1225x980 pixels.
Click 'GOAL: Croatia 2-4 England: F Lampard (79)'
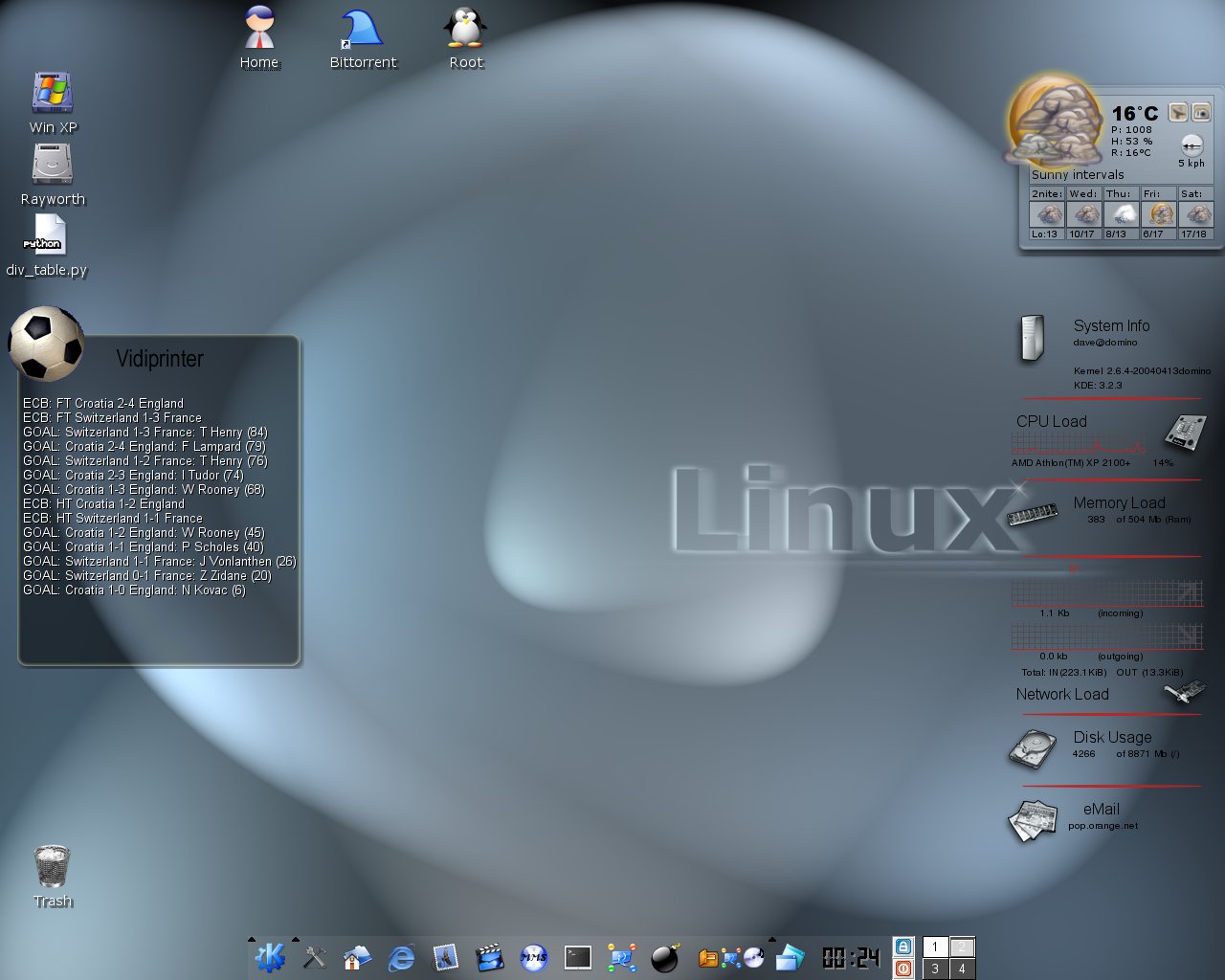pyautogui.click(x=145, y=446)
